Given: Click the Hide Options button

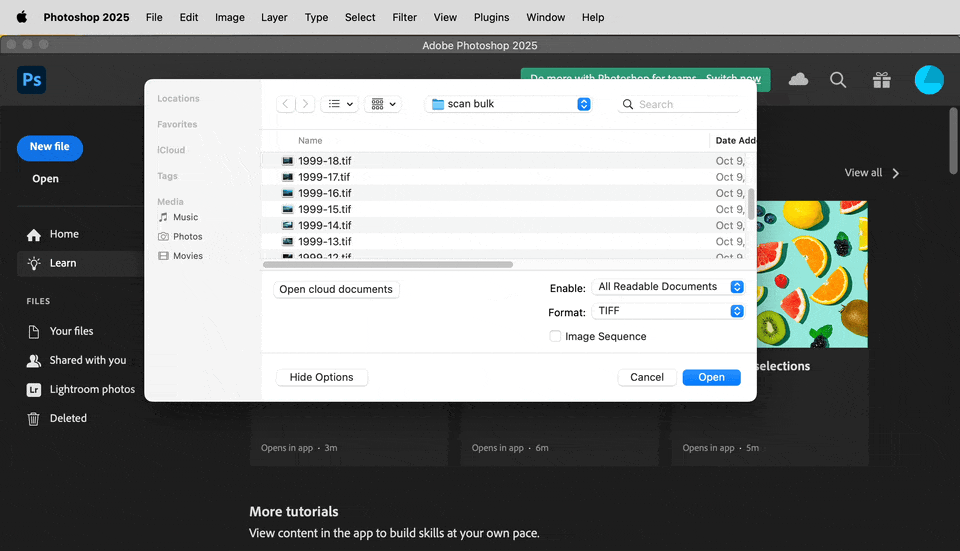Looking at the screenshot, I should [321, 377].
